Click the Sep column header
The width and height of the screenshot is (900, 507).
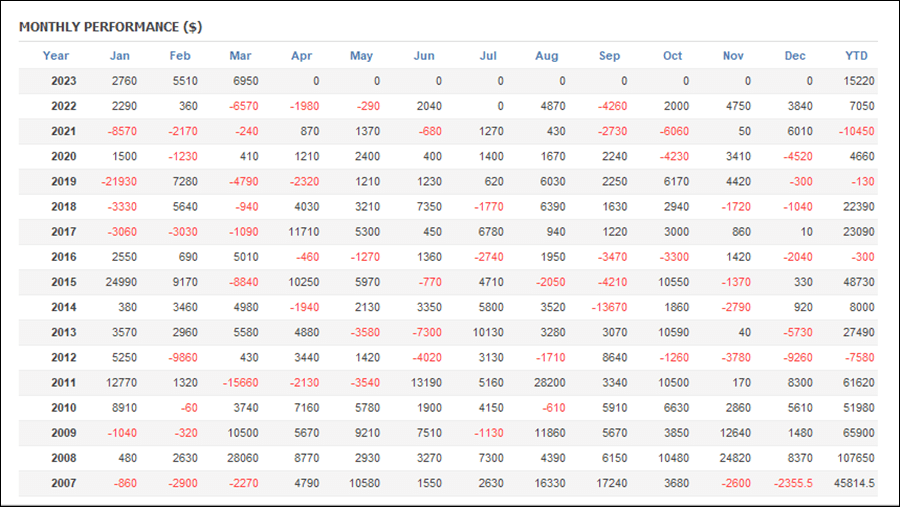[609, 56]
